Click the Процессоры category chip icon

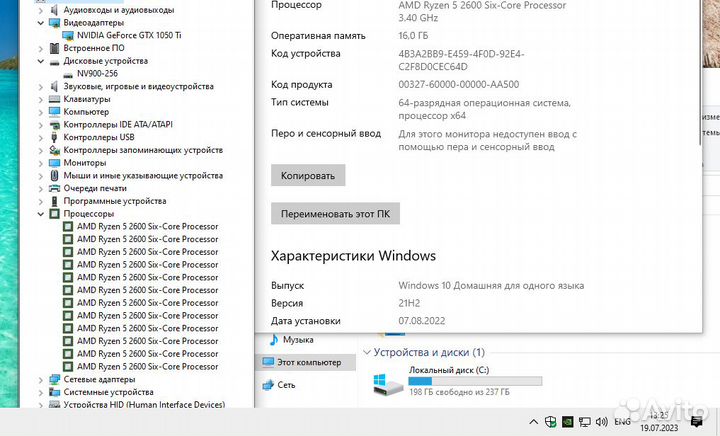coord(54,214)
